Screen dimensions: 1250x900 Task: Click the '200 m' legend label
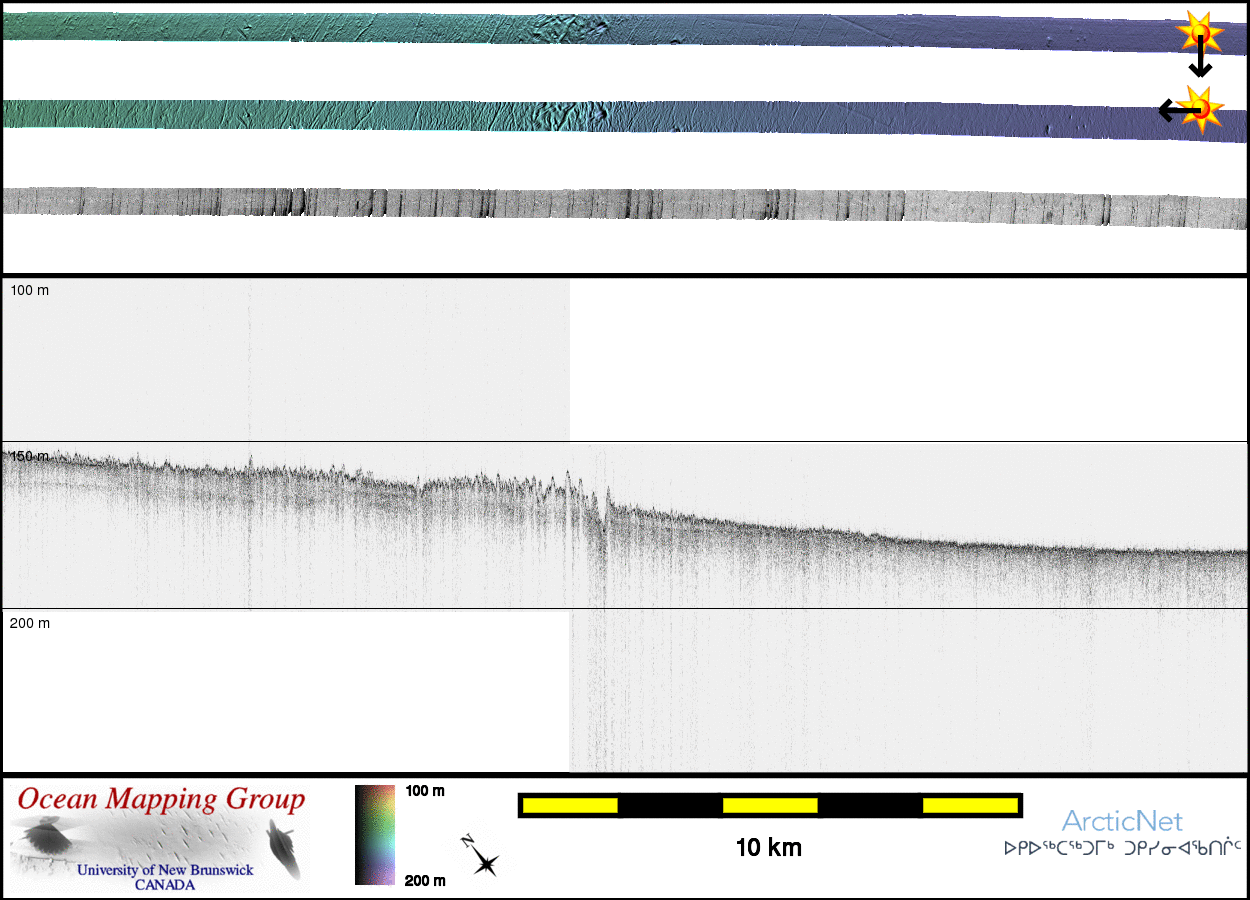click(x=425, y=880)
